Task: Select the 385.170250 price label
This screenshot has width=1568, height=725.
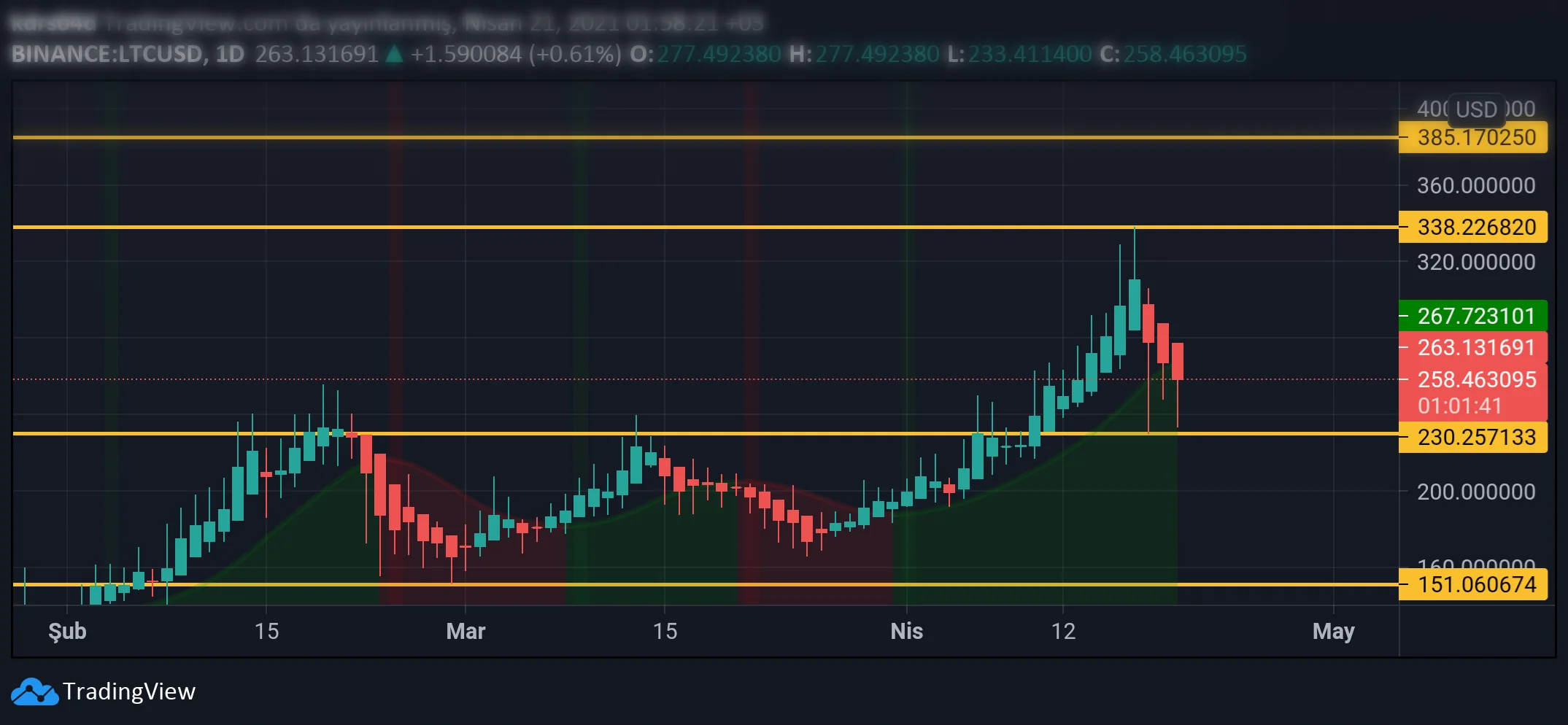Action: [1472, 137]
